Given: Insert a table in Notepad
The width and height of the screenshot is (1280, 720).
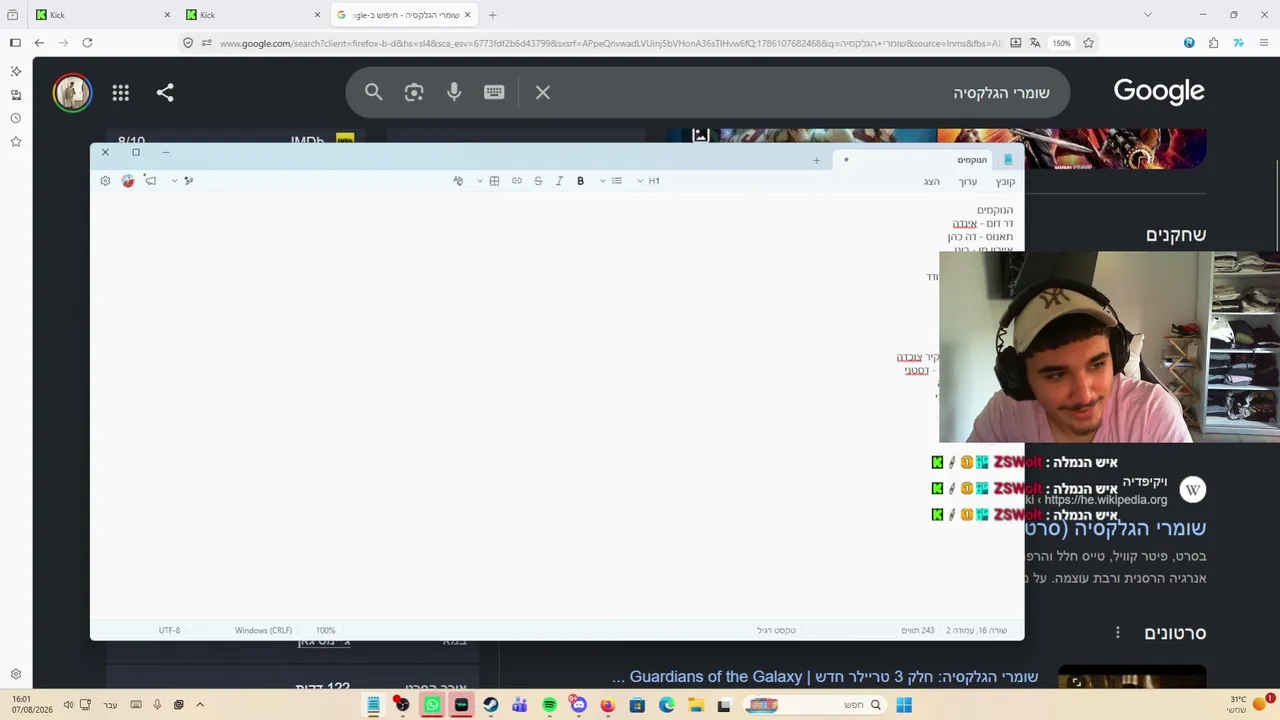Looking at the screenshot, I should pos(494,181).
